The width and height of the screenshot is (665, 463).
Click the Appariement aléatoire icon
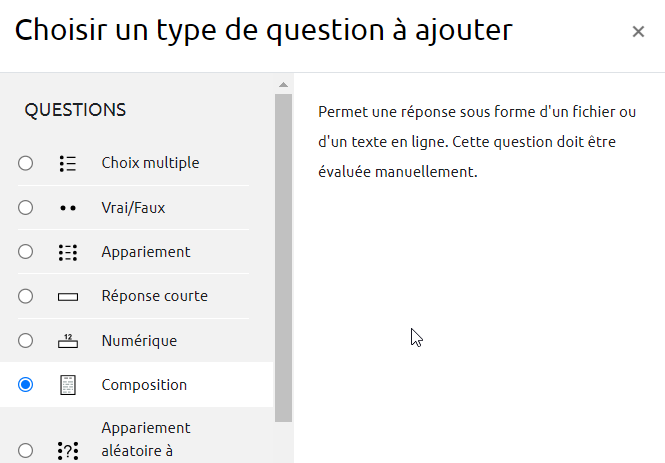(68, 450)
